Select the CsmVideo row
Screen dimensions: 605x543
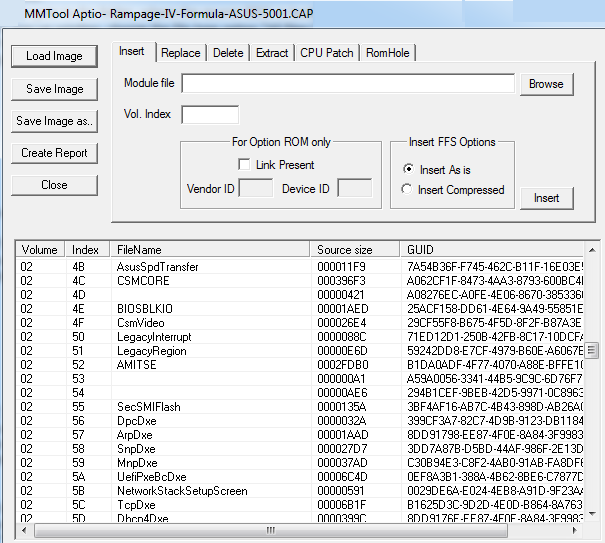(x=300, y=323)
